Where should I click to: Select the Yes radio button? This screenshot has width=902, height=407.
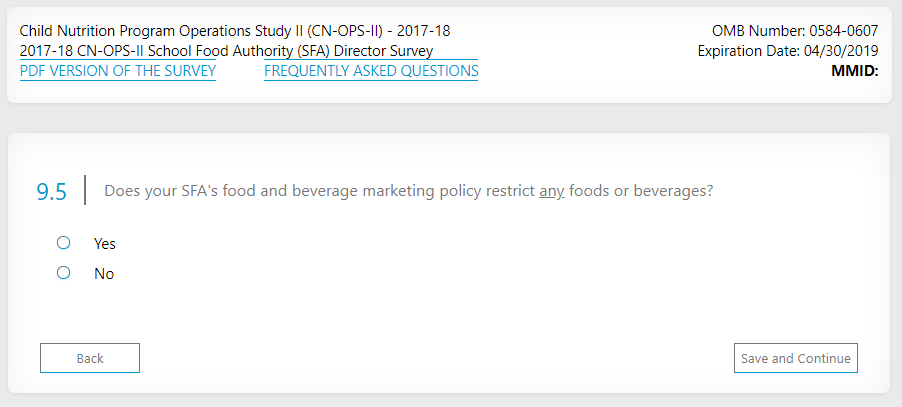point(64,243)
